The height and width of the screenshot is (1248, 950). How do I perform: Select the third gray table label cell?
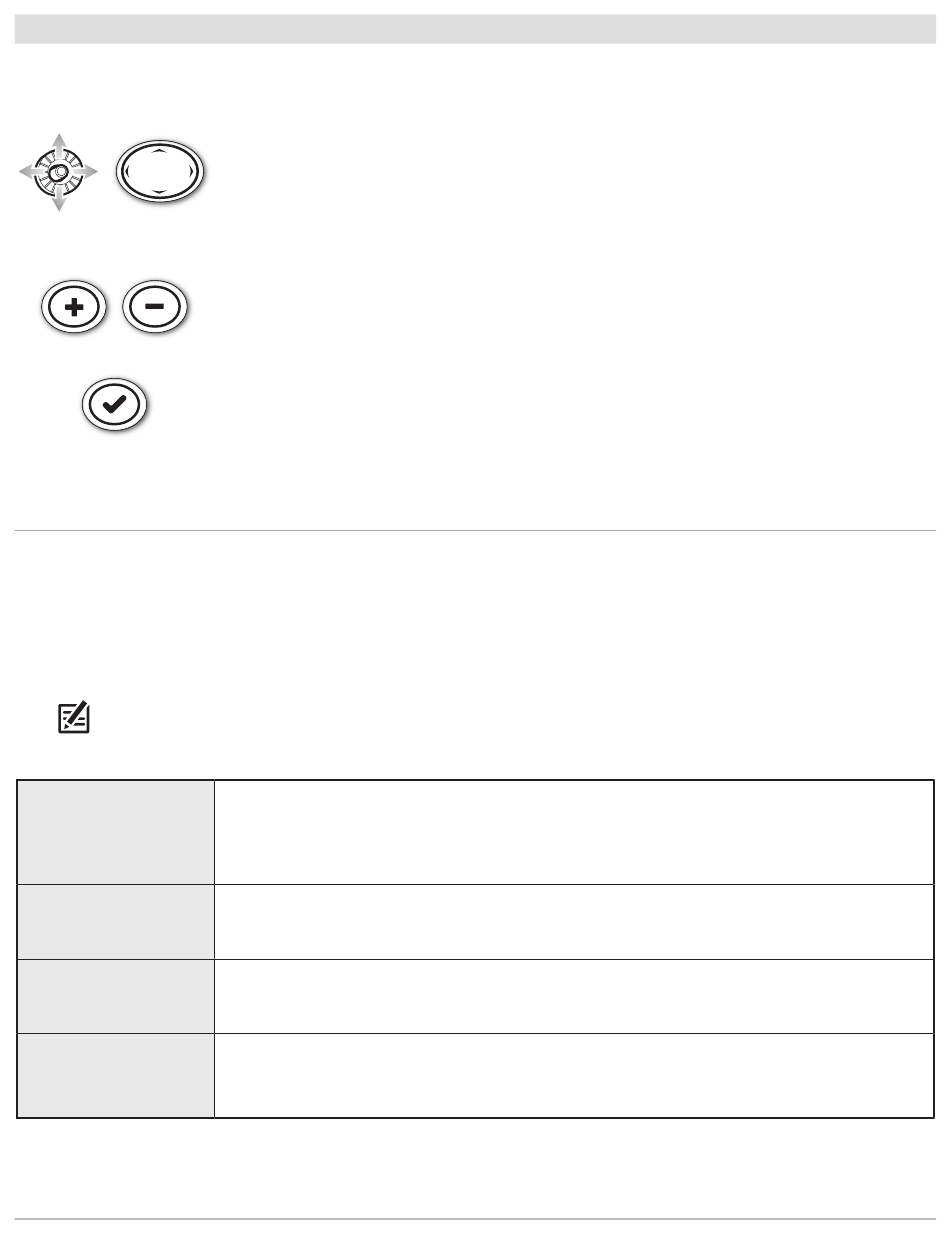pyautogui.click(x=116, y=995)
